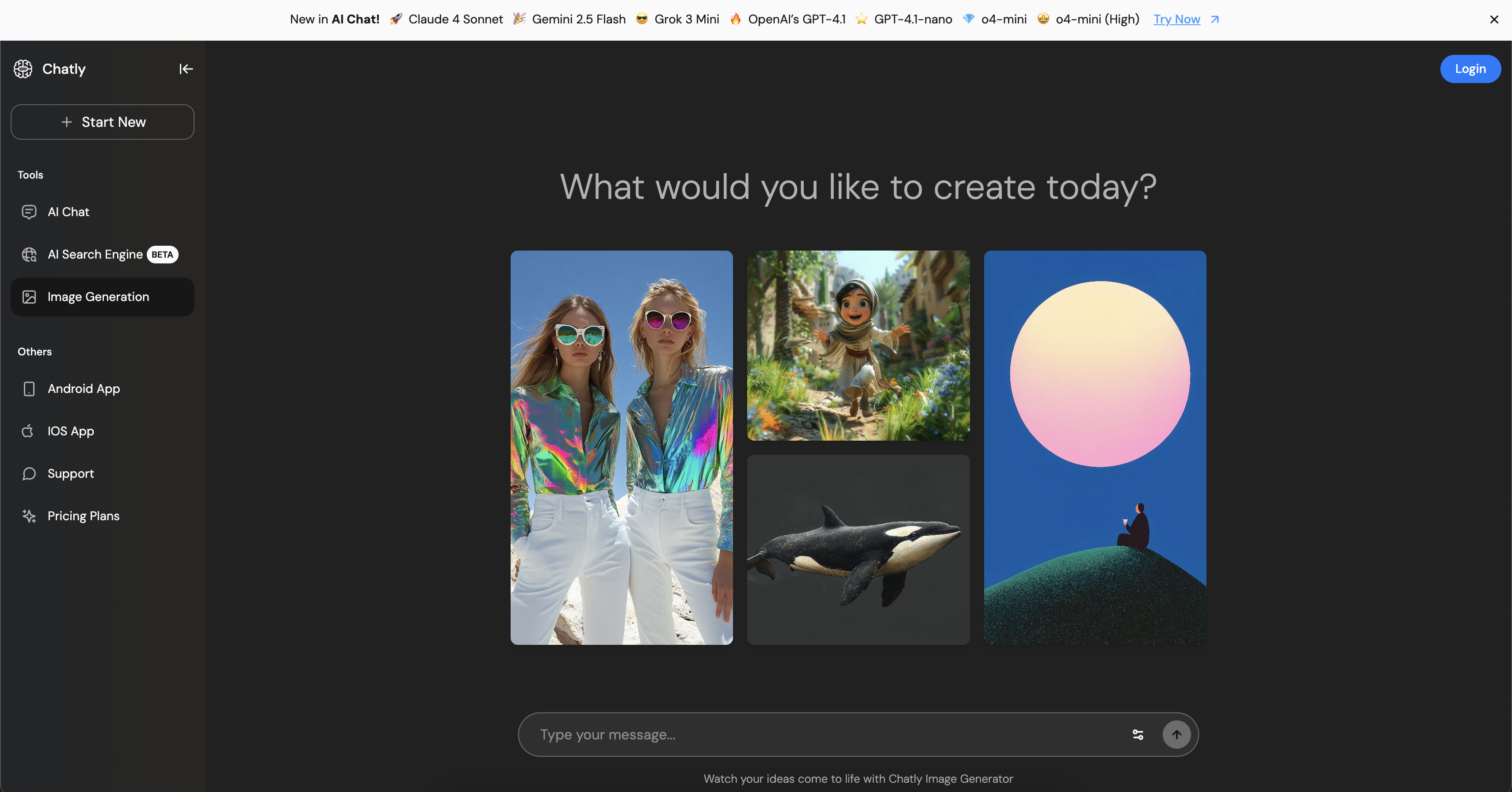Click the Pricing Plans sparkle icon
This screenshot has width=1512, height=792.
pyautogui.click(x=29, y=516)
